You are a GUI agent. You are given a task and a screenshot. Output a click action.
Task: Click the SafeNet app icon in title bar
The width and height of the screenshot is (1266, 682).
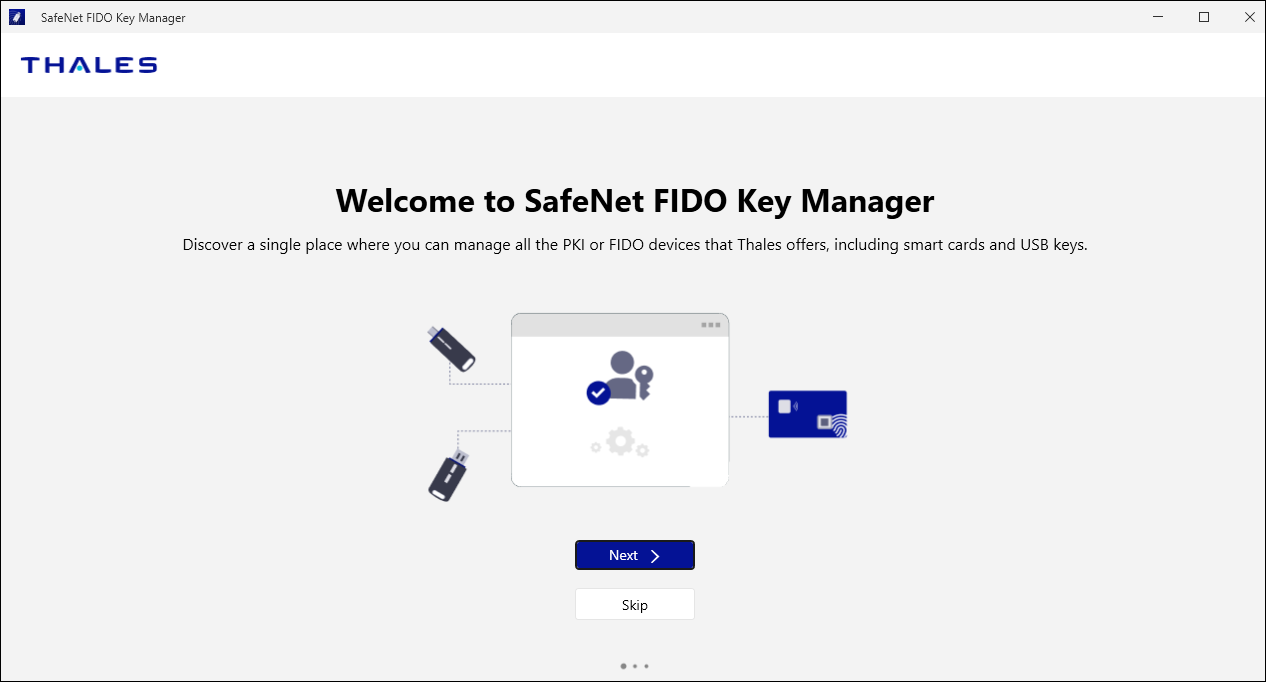coord(17,18)
